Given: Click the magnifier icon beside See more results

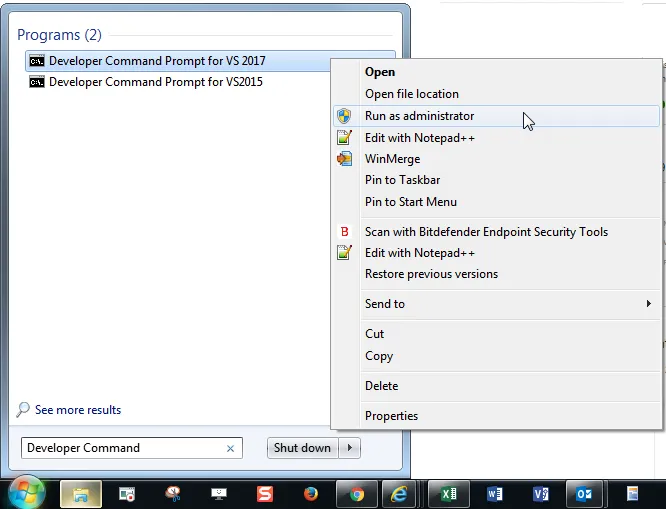Looking at the screenshot, I should click(23, 410).
